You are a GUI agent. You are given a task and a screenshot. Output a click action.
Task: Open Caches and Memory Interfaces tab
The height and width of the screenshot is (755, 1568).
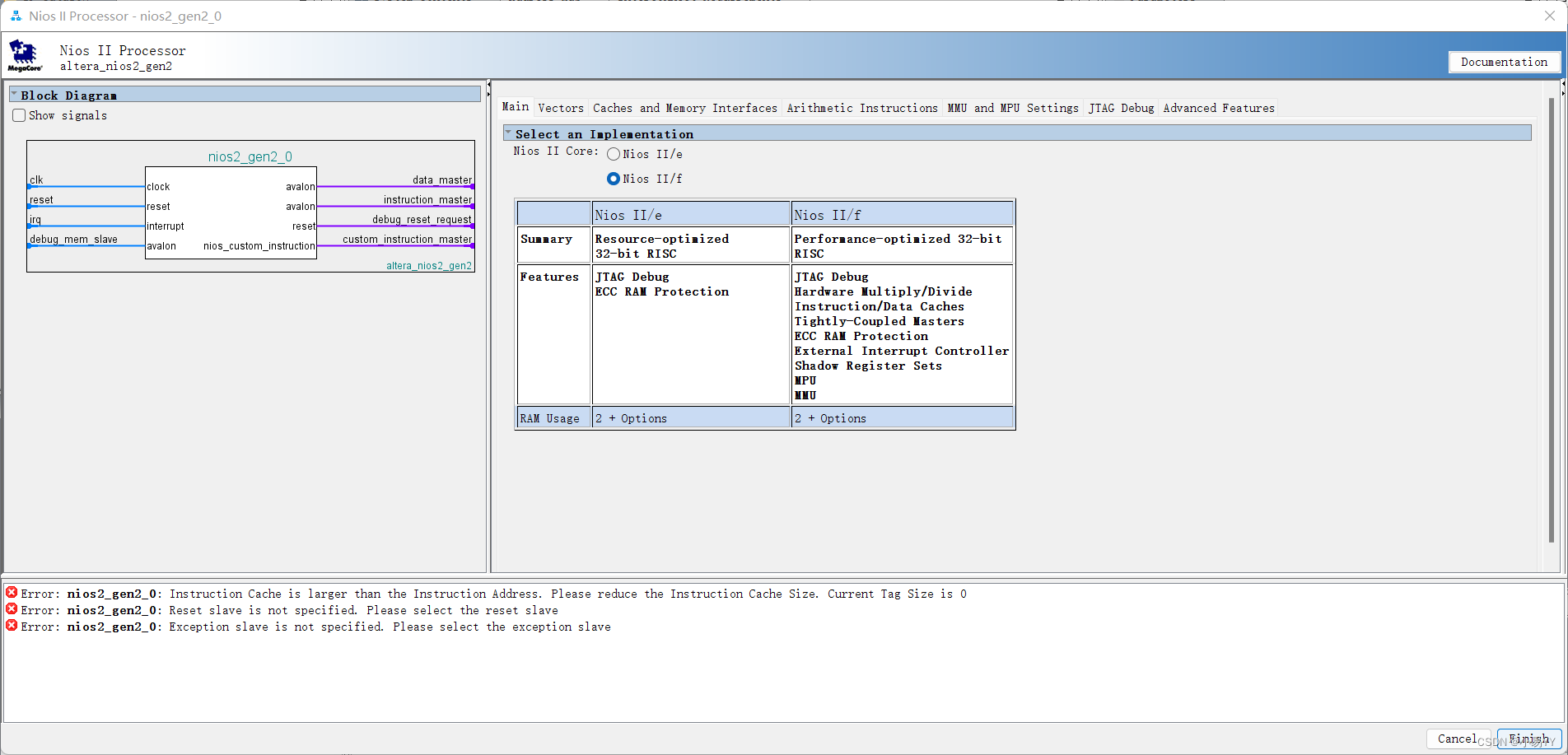coord(685,108)
